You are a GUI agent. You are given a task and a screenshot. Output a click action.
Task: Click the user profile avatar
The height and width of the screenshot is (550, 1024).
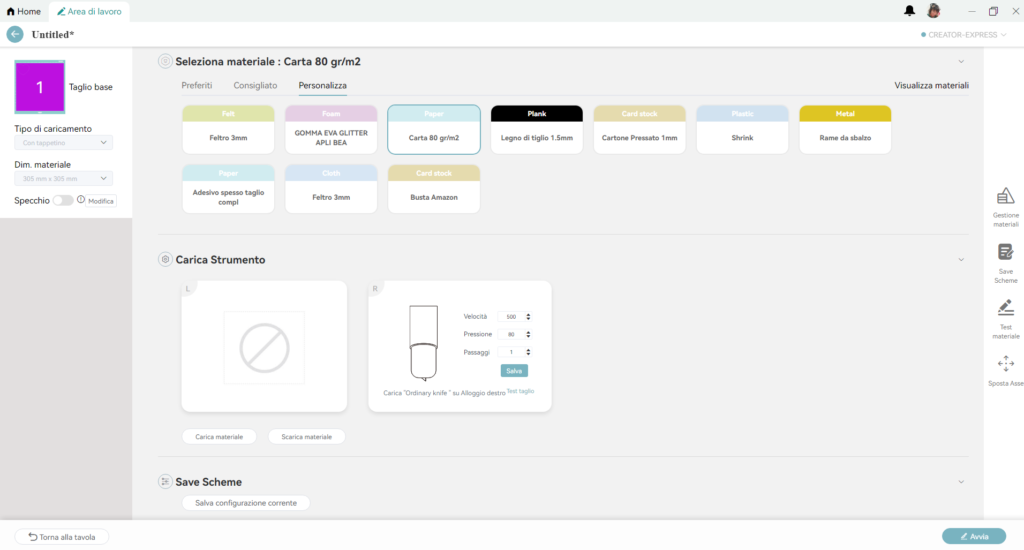[933, 11]
